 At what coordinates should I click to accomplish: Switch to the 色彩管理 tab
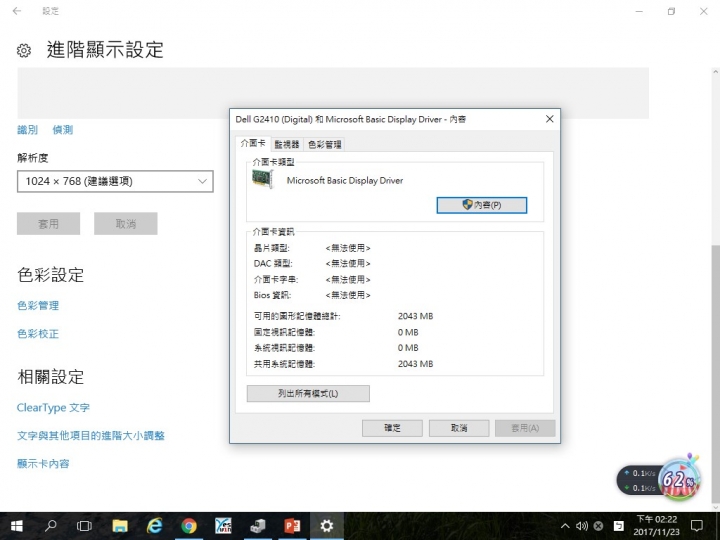pyautogui.click(x=325, y=145)
